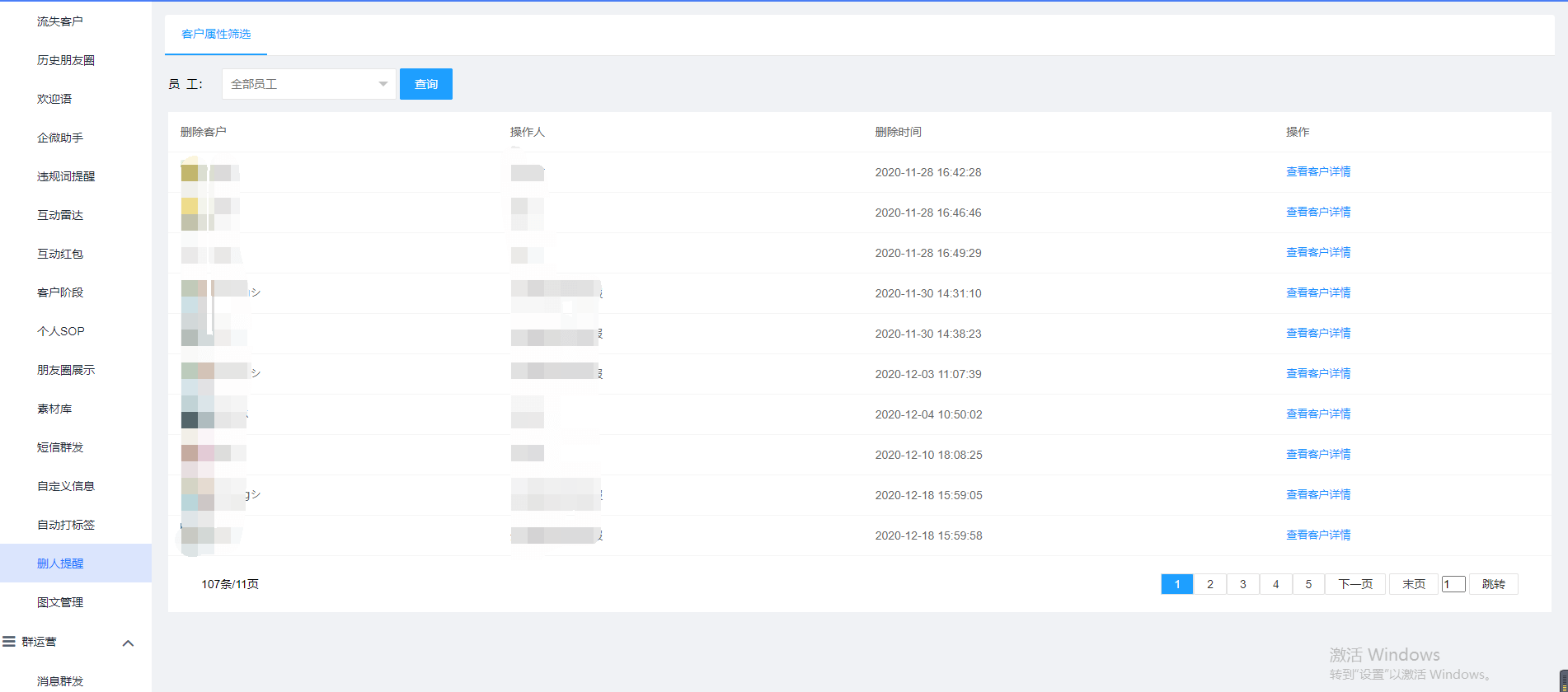
Task: Go to 素材库 in the sidebar
Action: [54, 409]
